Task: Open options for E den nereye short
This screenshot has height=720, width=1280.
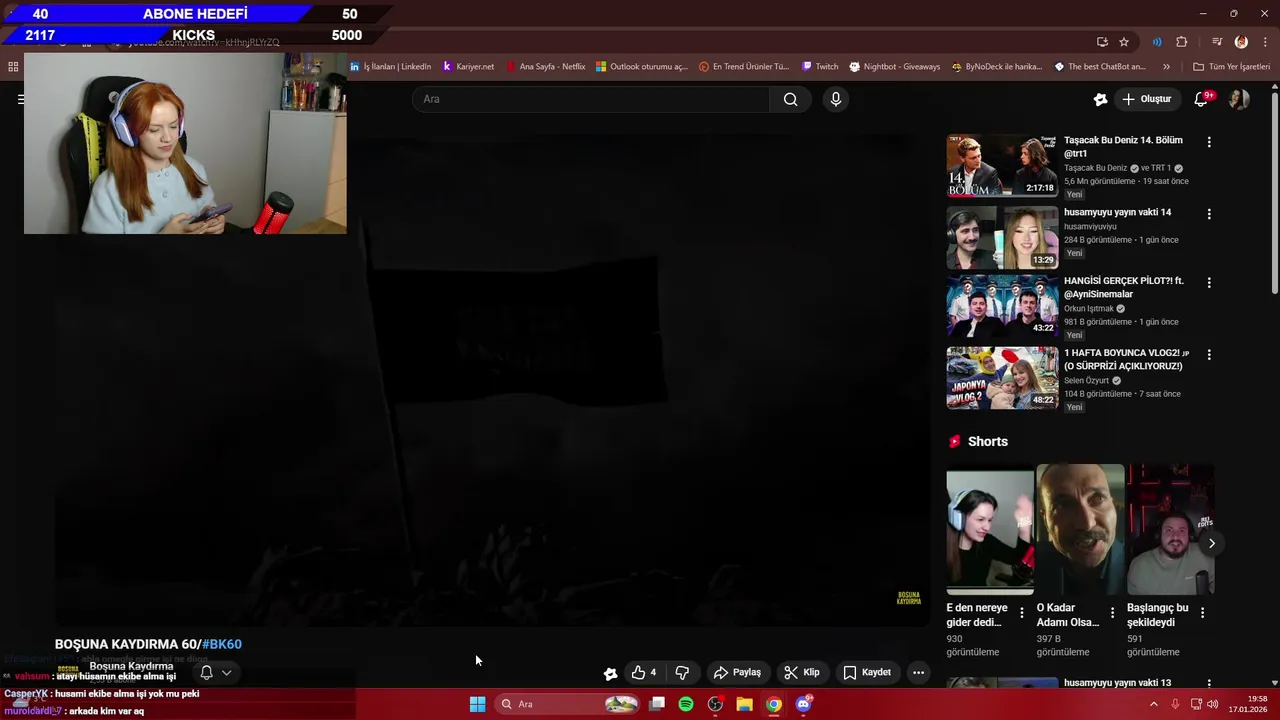Action: pyautogui.click(x=1021, y=612)
